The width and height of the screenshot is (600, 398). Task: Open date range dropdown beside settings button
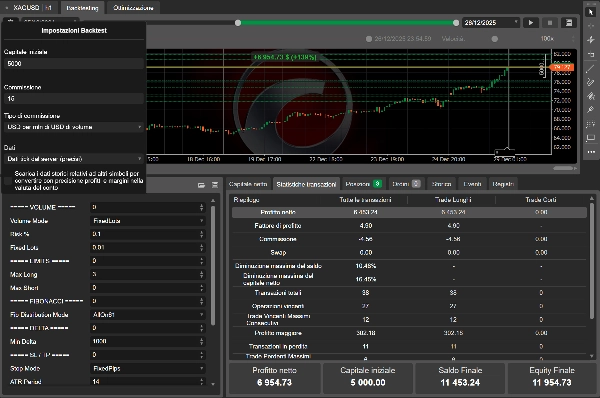pos(50,20)
